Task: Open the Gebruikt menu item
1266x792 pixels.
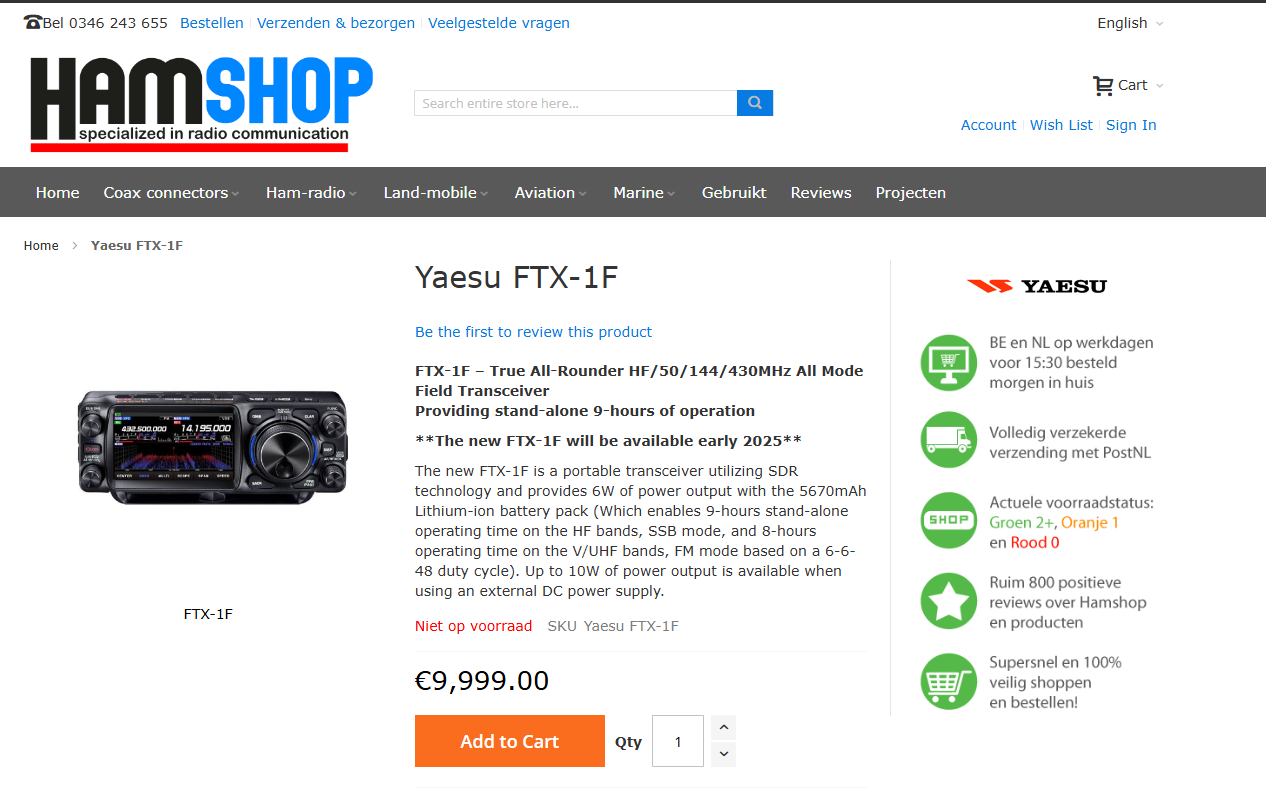Action: [734, 193]
